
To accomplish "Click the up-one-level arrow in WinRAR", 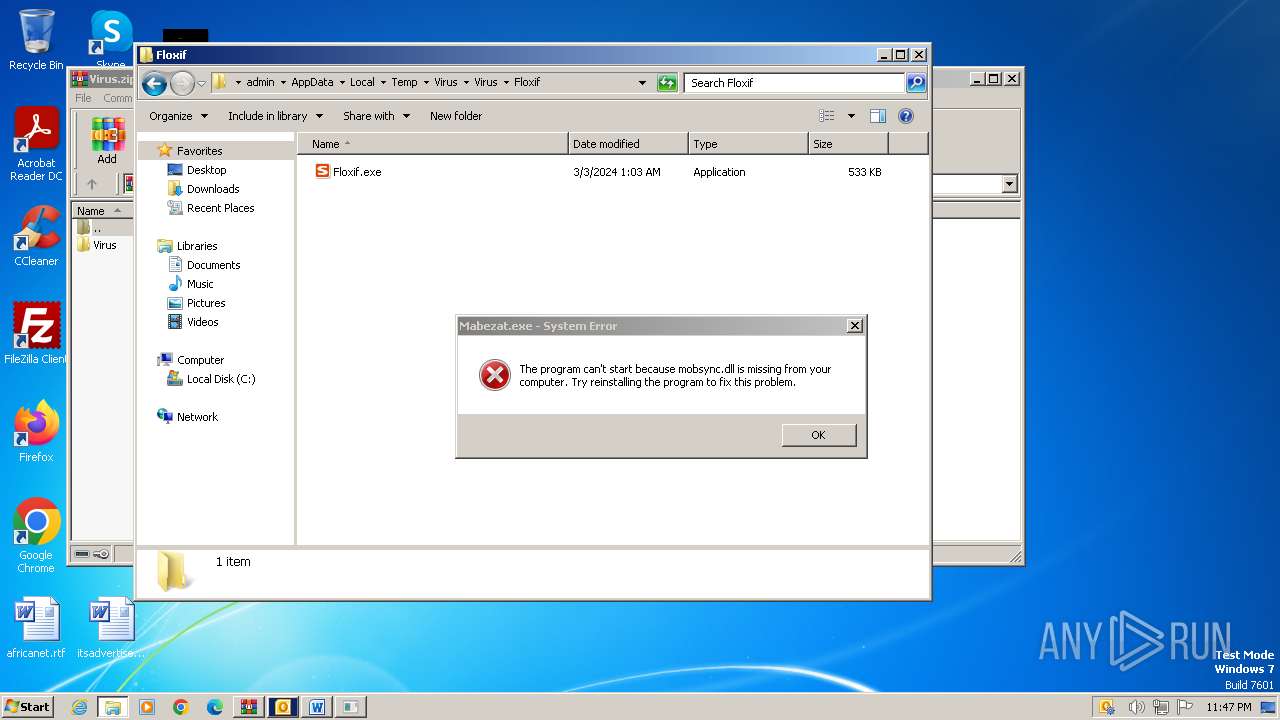I will coord(92,184).
